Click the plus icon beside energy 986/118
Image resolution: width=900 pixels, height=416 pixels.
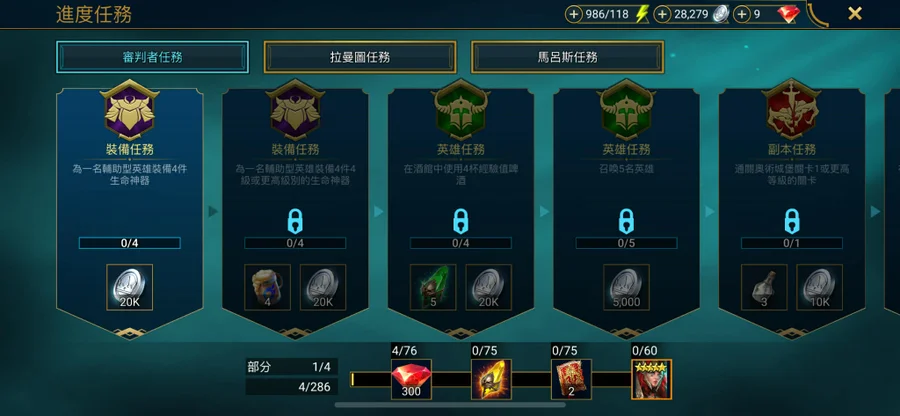coord(573,14)
